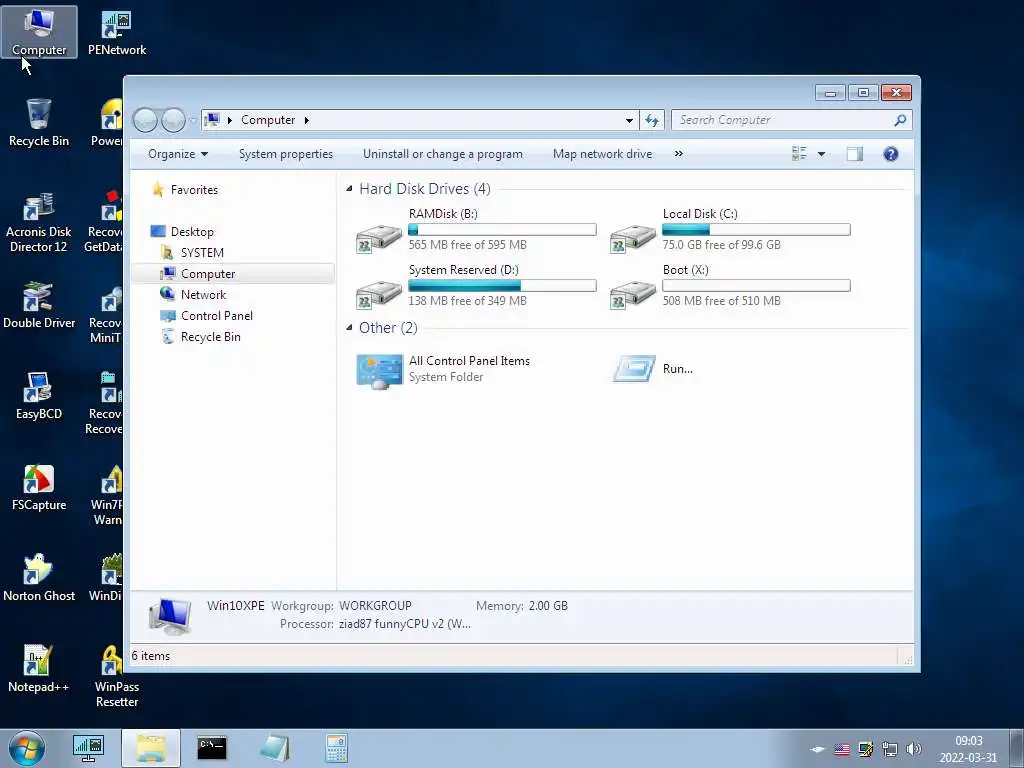This screenshot has width=1024, height=768.
Task: Click System Reserved (D:) capacity bar
Action: 502,285
